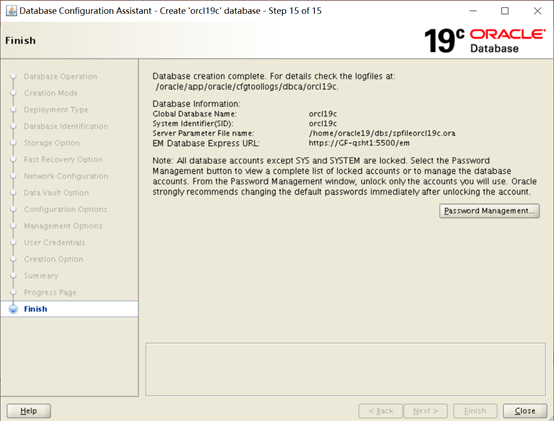Click the Oracle 19c Database logo
Image resolution: width=554 pixels, height=421 pixels.
coord(485,41)
